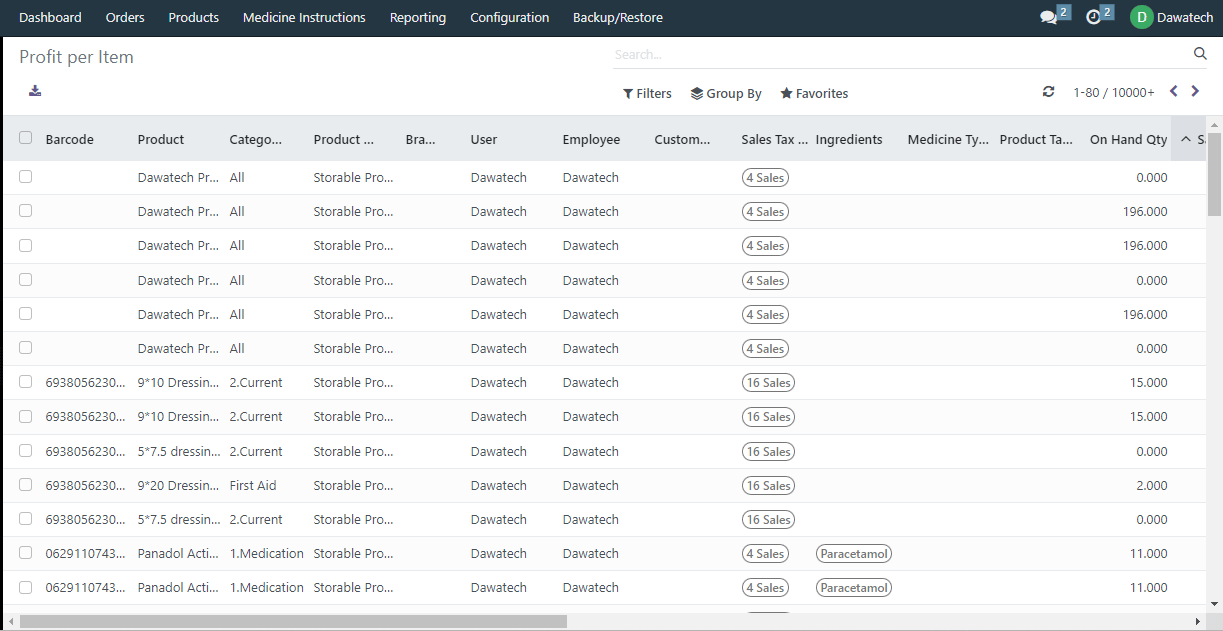The width and height of the screenshot is (1223, 631).
Task: Click the 9*20 Dressin... product cell
Action: point(179,485)
